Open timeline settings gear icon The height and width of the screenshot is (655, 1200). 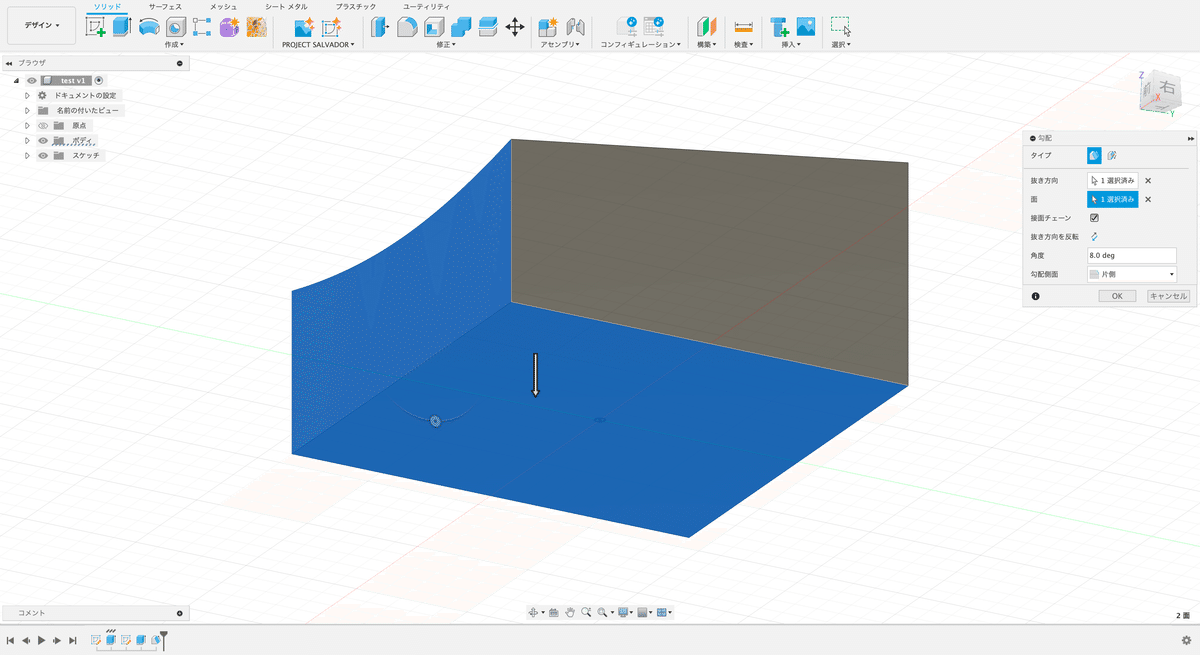[1186, 640]
